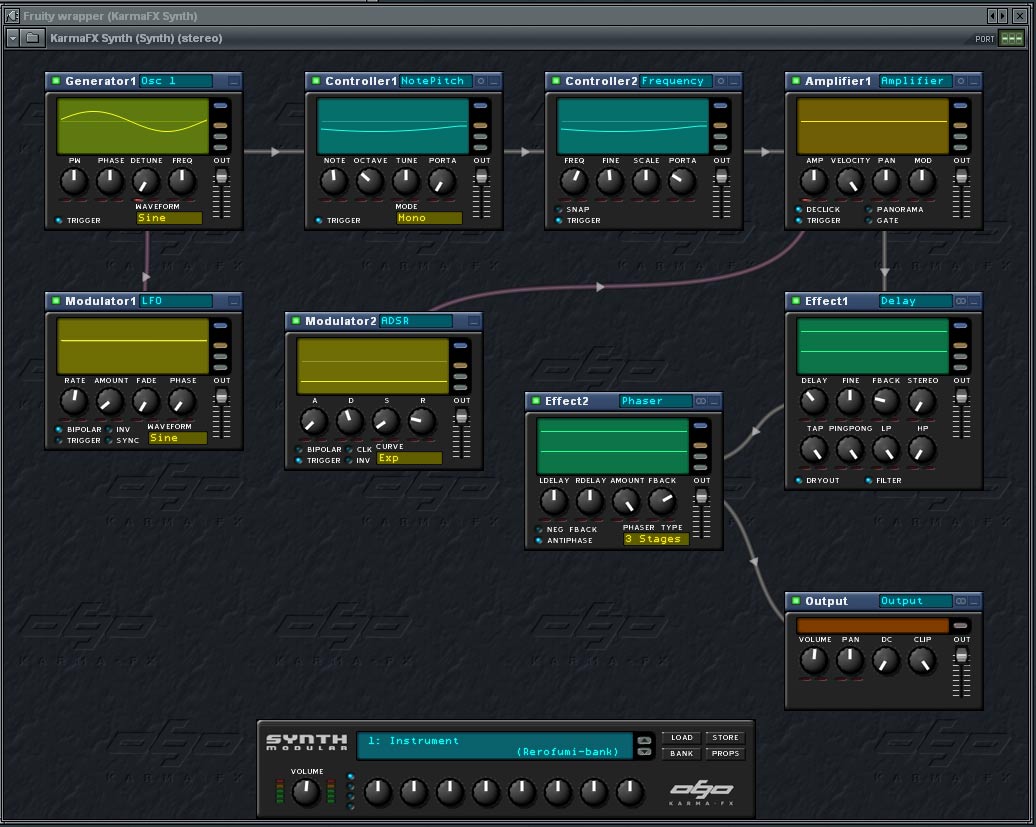Open the Mono mode selector on Controller1
The width and height of the screenshot is (1036, 827).
pos(429,218)
